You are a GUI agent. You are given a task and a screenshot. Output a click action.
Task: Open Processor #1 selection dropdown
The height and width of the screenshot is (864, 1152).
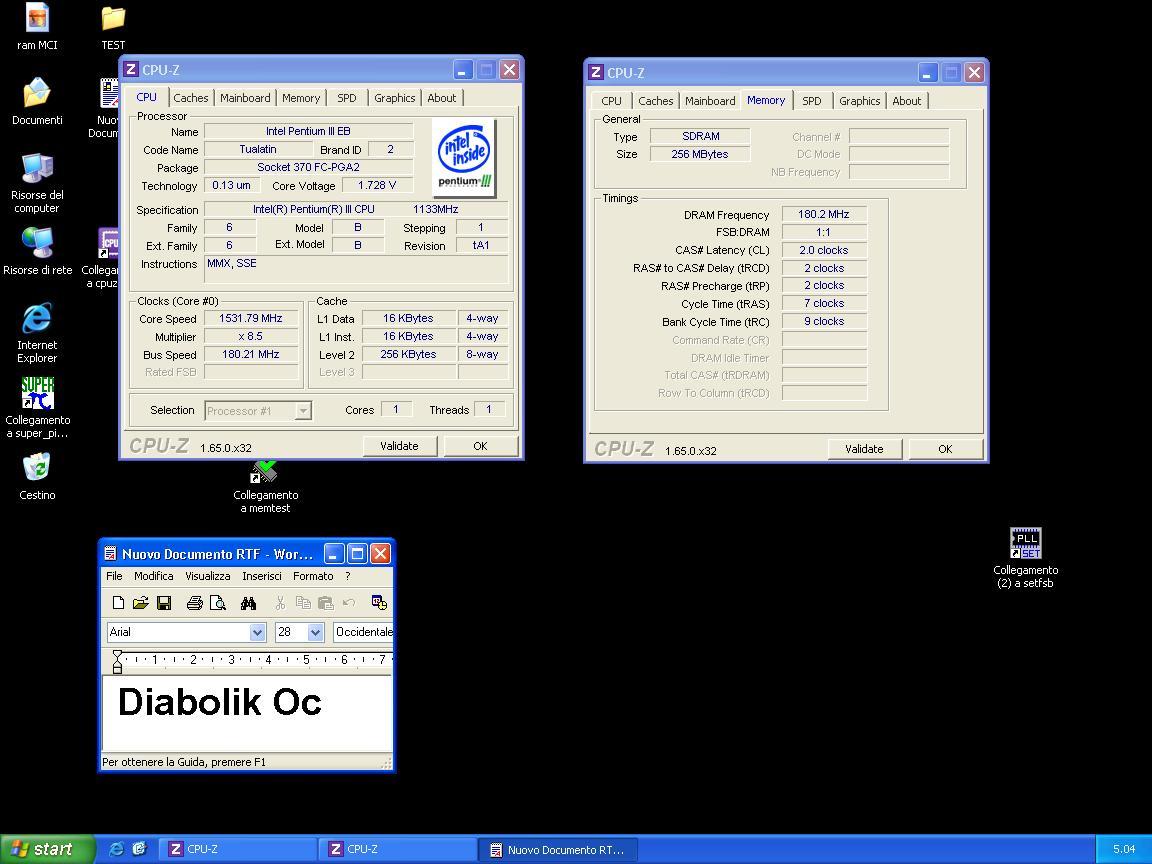[x=258, y=411]
